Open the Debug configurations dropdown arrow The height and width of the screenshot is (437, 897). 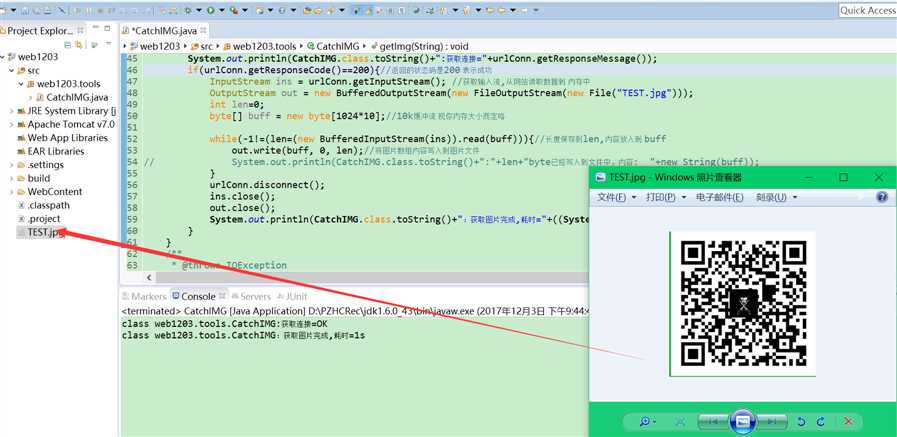click(199, 10)
